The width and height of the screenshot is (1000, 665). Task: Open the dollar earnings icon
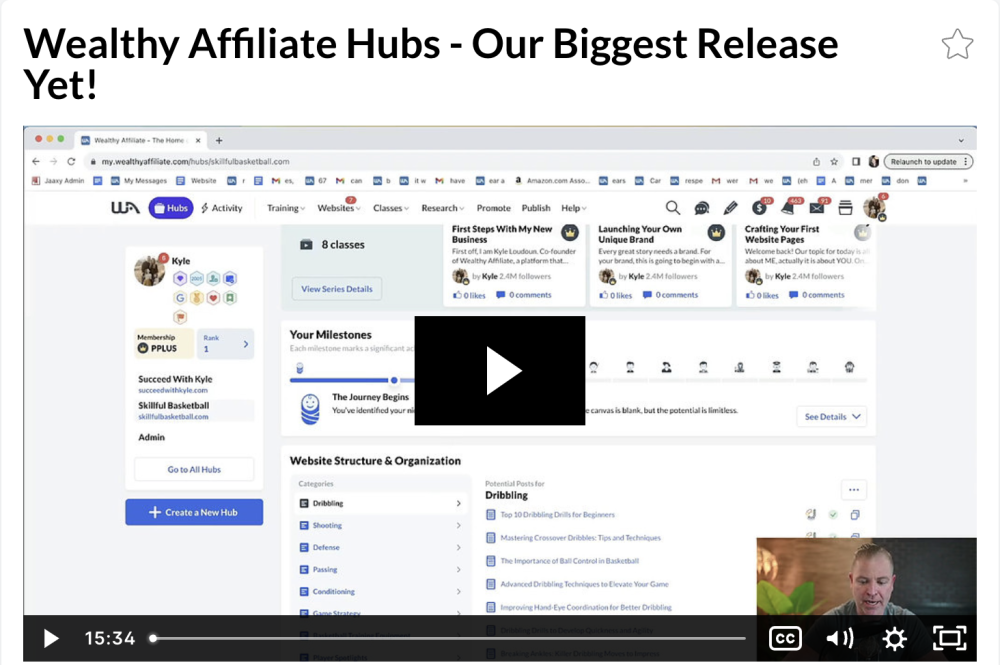click(760, 207)
